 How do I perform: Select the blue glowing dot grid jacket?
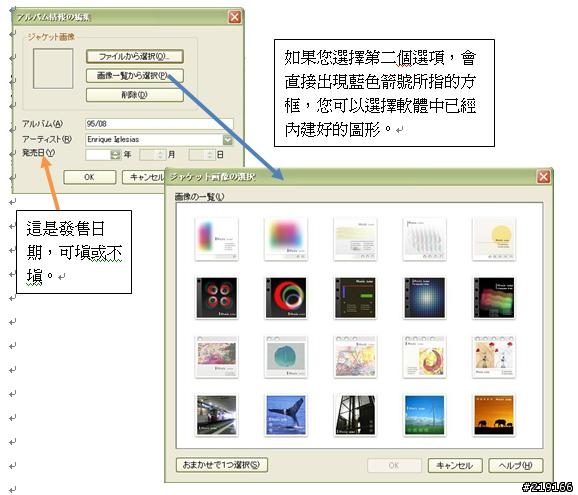point(425,298)
